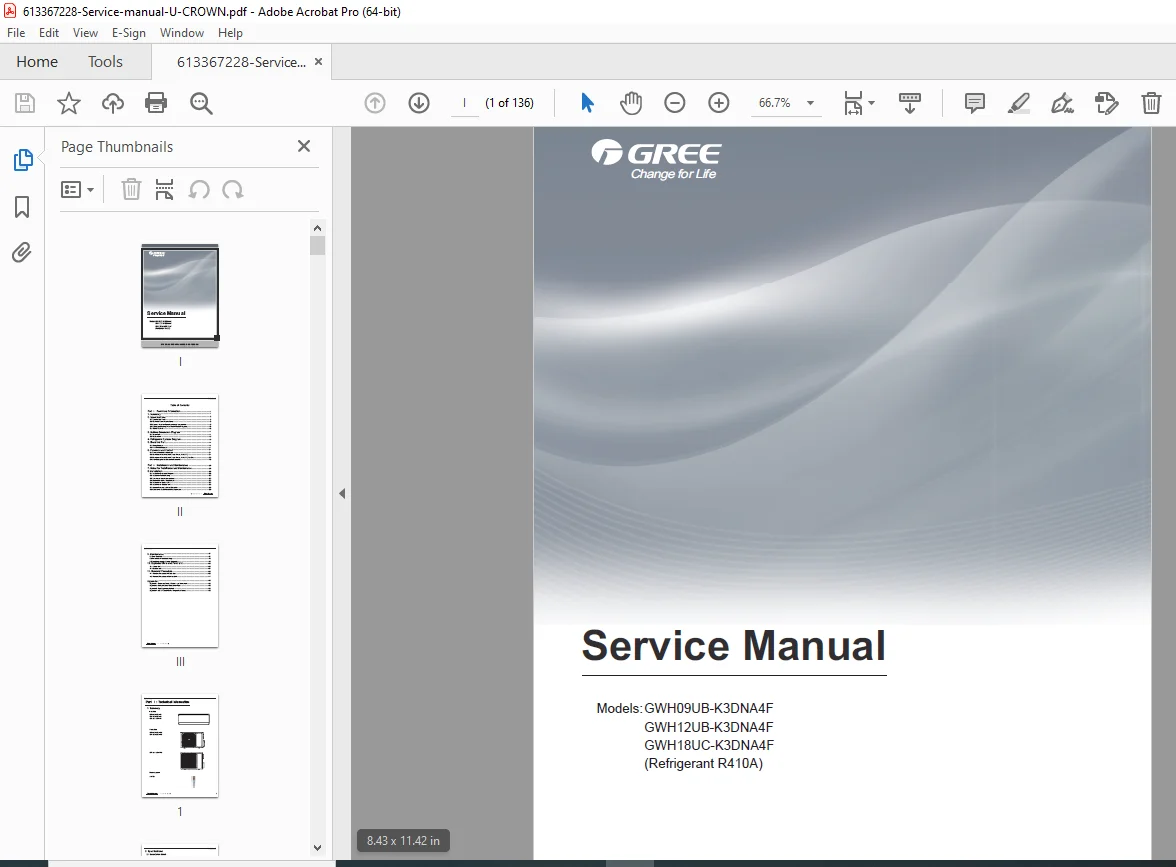The width and height of the screenshot is (1176, 867).
Task: Go to next page arrow
Action: [x=419, y=103]
